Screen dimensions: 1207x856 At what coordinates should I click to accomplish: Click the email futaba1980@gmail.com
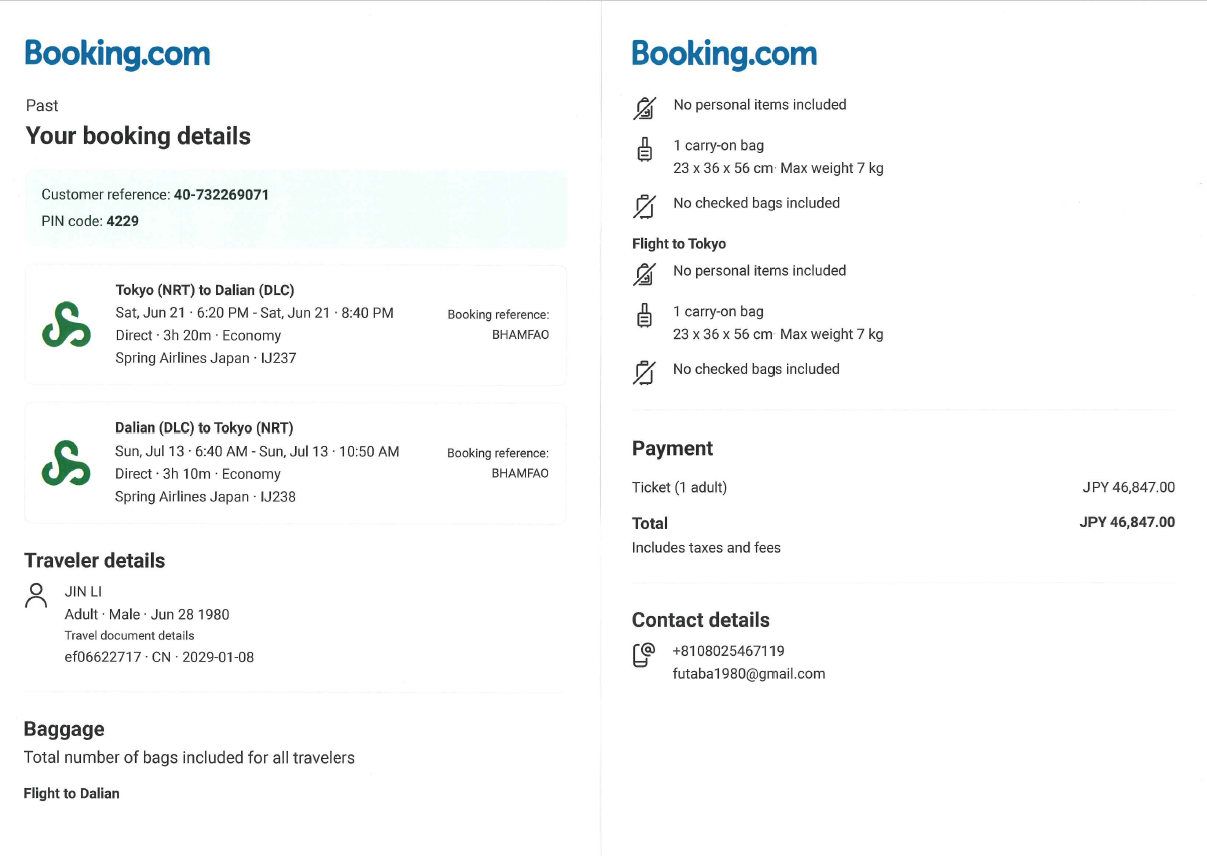click(749, 674)
